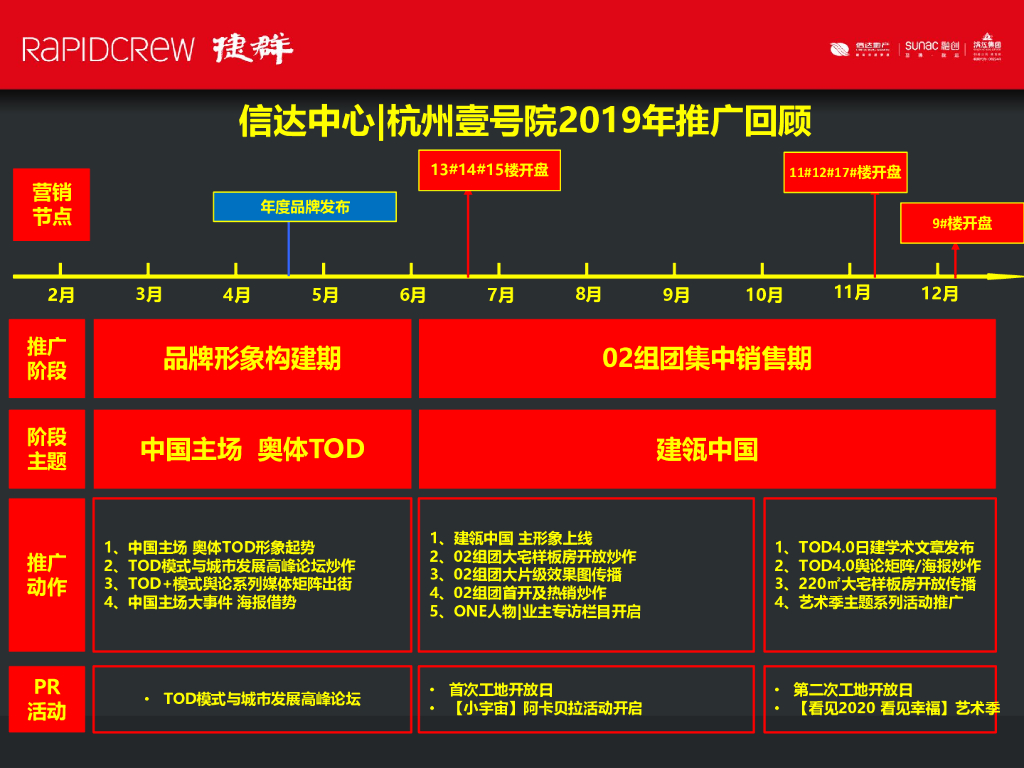Click the 4月 timeline label
Viewport: 1024px width, 768px height.
click(x=236, y=295)
